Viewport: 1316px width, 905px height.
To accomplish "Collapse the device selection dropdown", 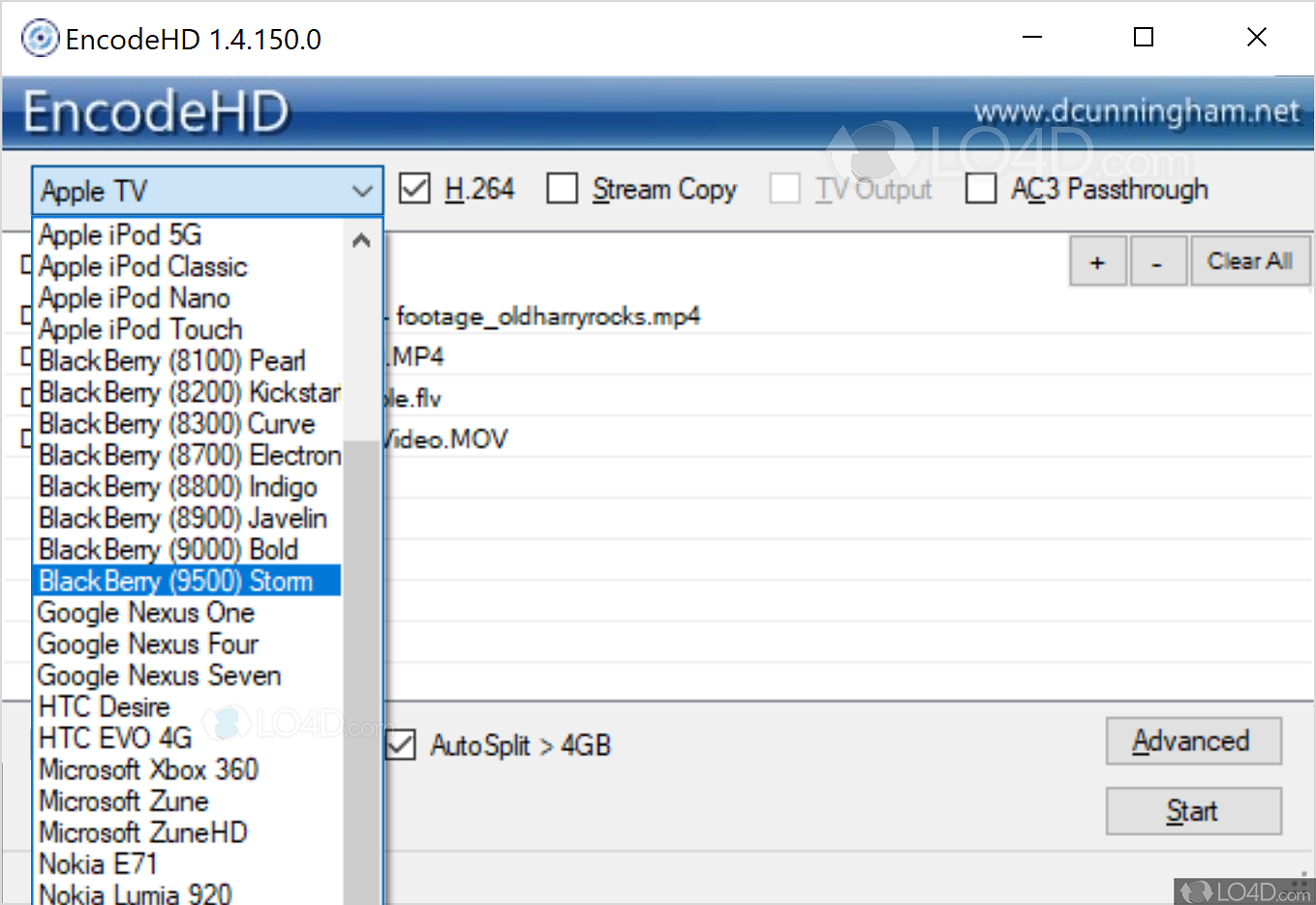I will point(362,191).
